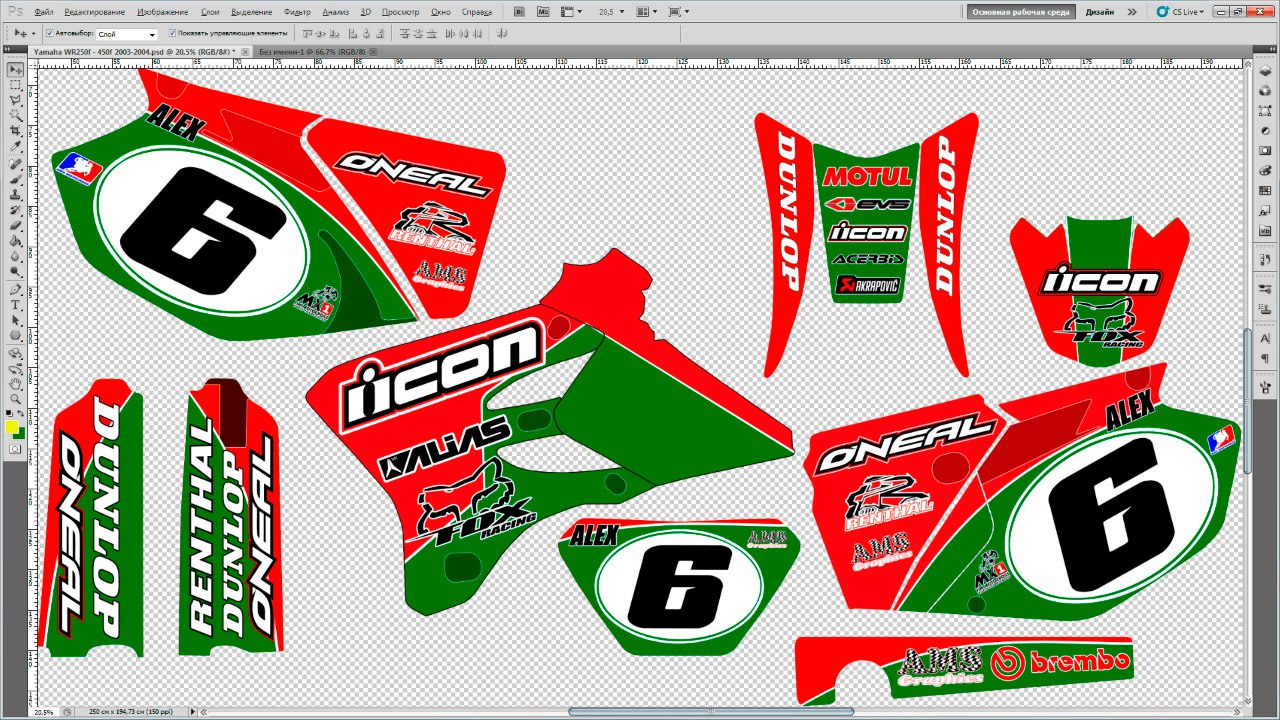
Task: Select the Eyedropper tool
Action: [x=16, y=147]
